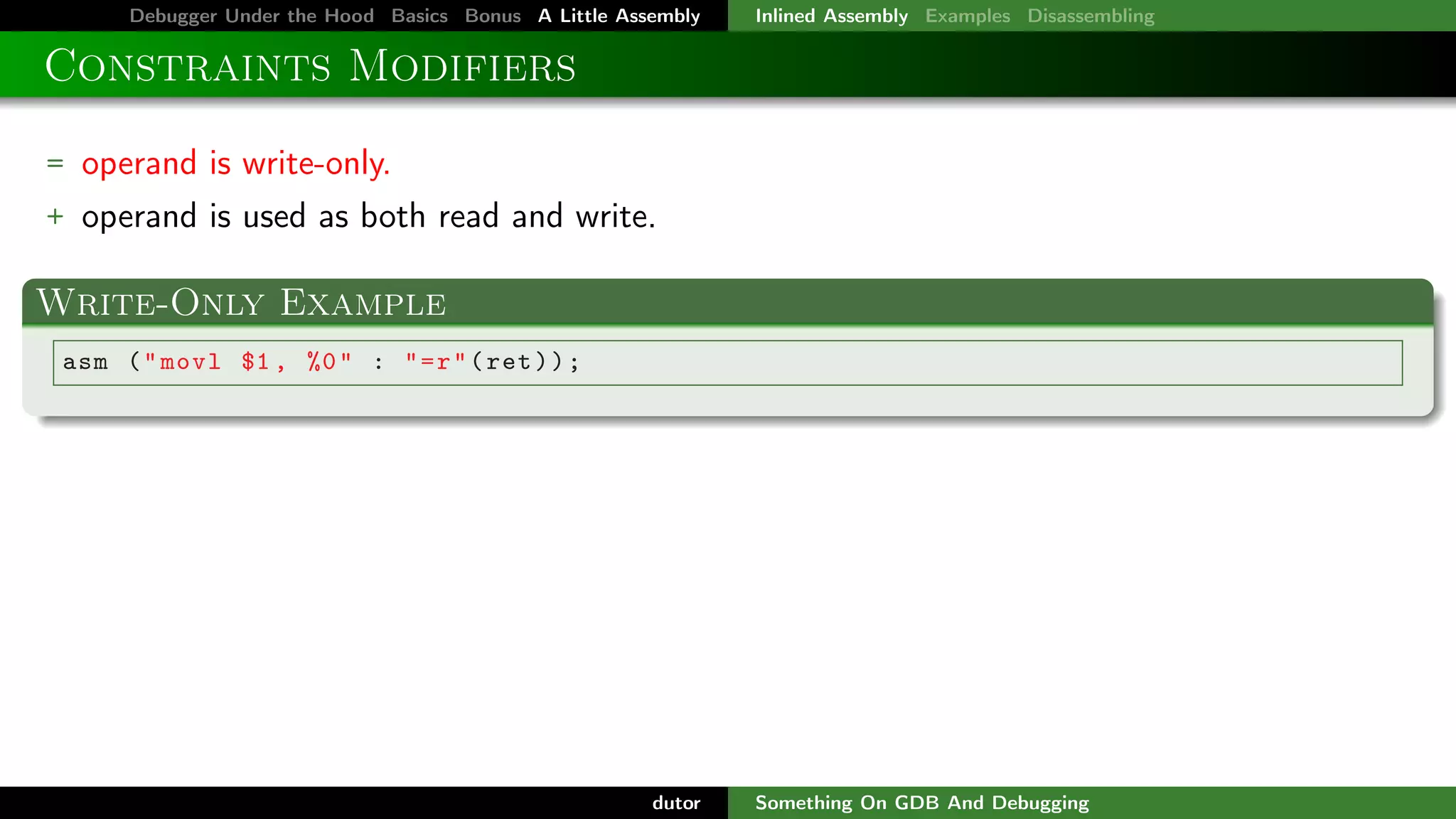Image resolution: width=1456 pixels, height=819 pixels.
Task: Open the Inlined Assembly subsection
Action: pos(832,16)
